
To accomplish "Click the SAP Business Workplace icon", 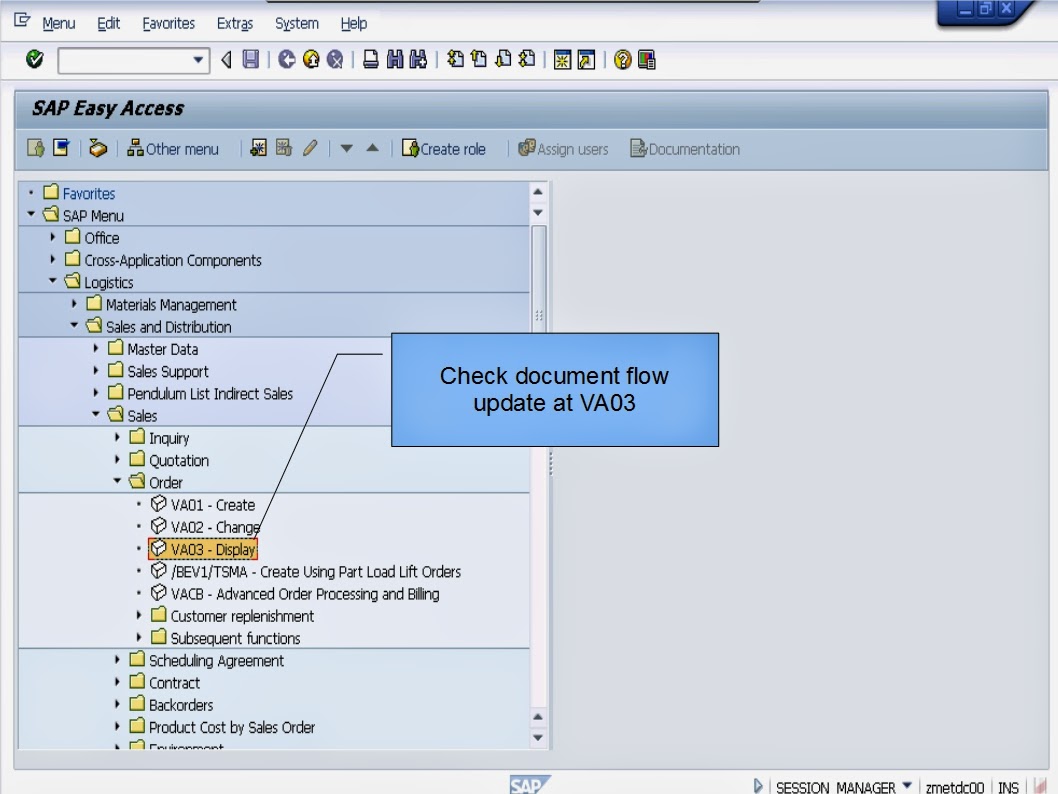I will pyautogui.click(x=98, y=148).
